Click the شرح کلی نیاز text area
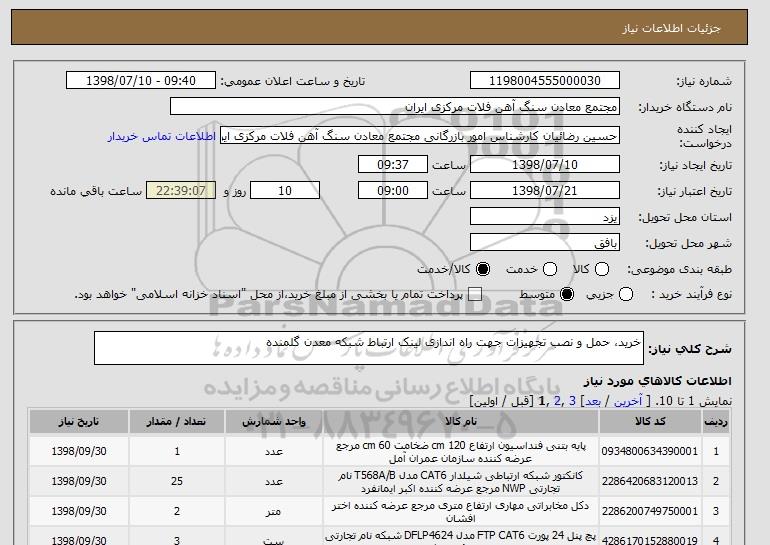The width and height of the screenshot is (770, 545). (369, 348)
